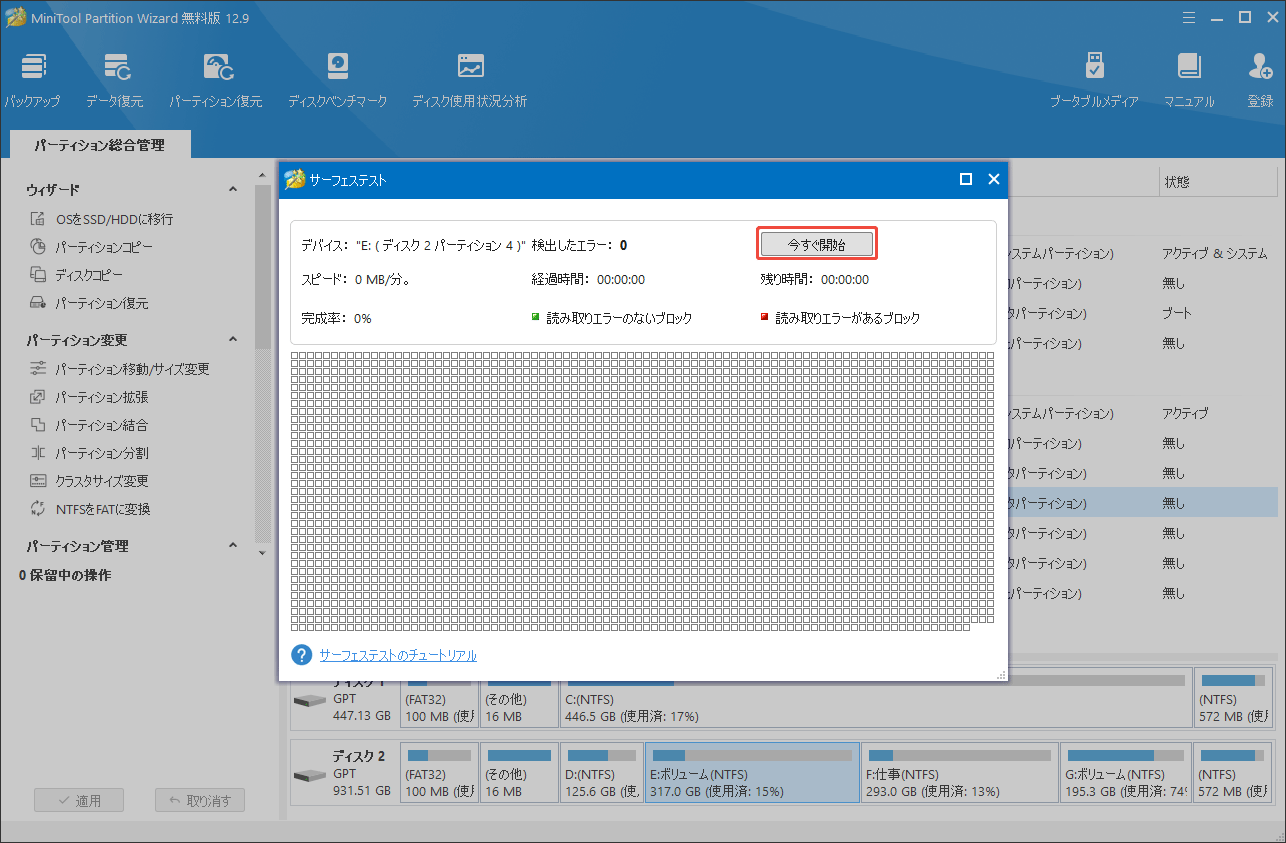Click the パーティション復元 sidebar wizard icon

pyautogui.click(x=38, y=303)
